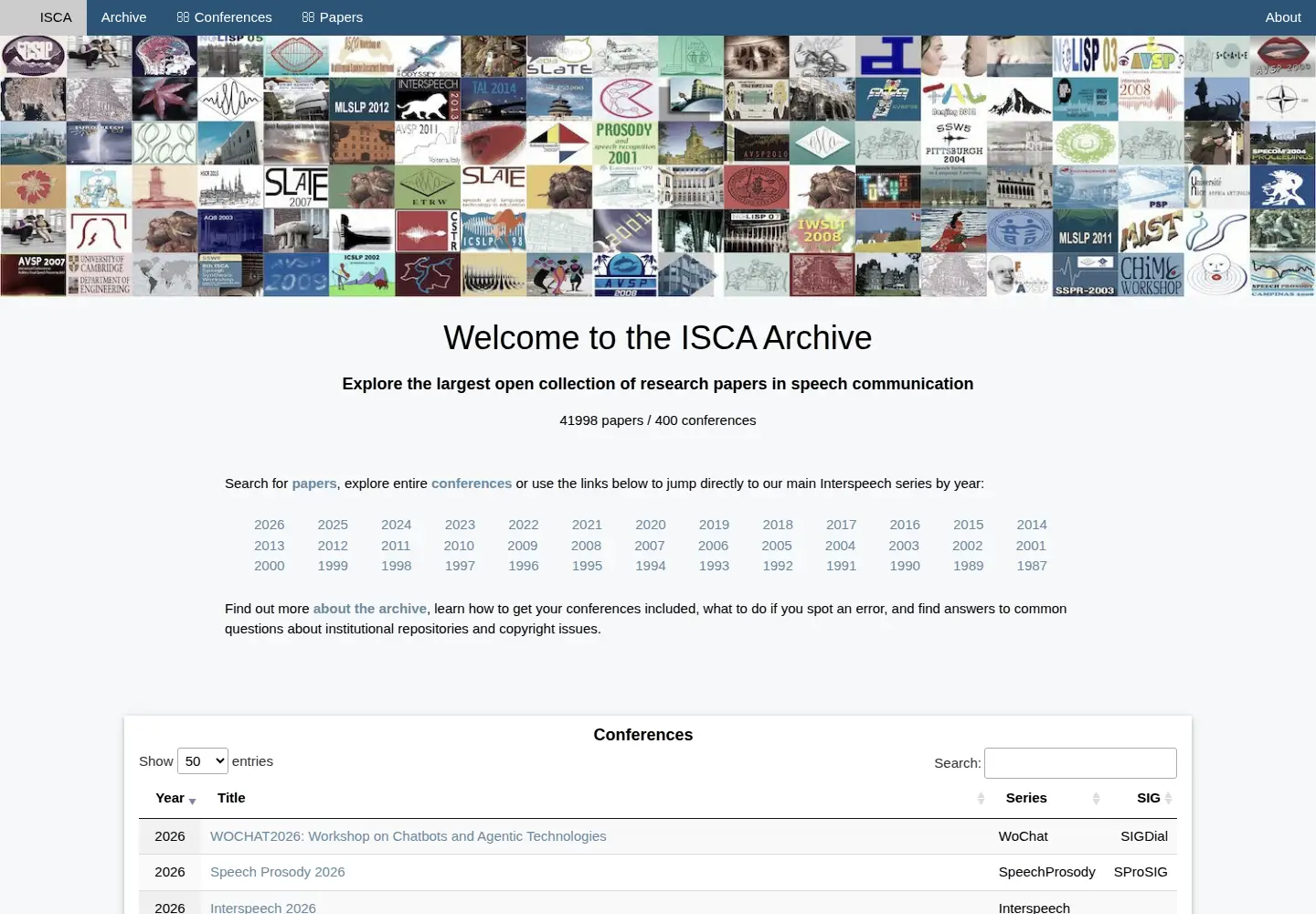Follow the 'papers' link in search sentence

click(x=314, y=484)
